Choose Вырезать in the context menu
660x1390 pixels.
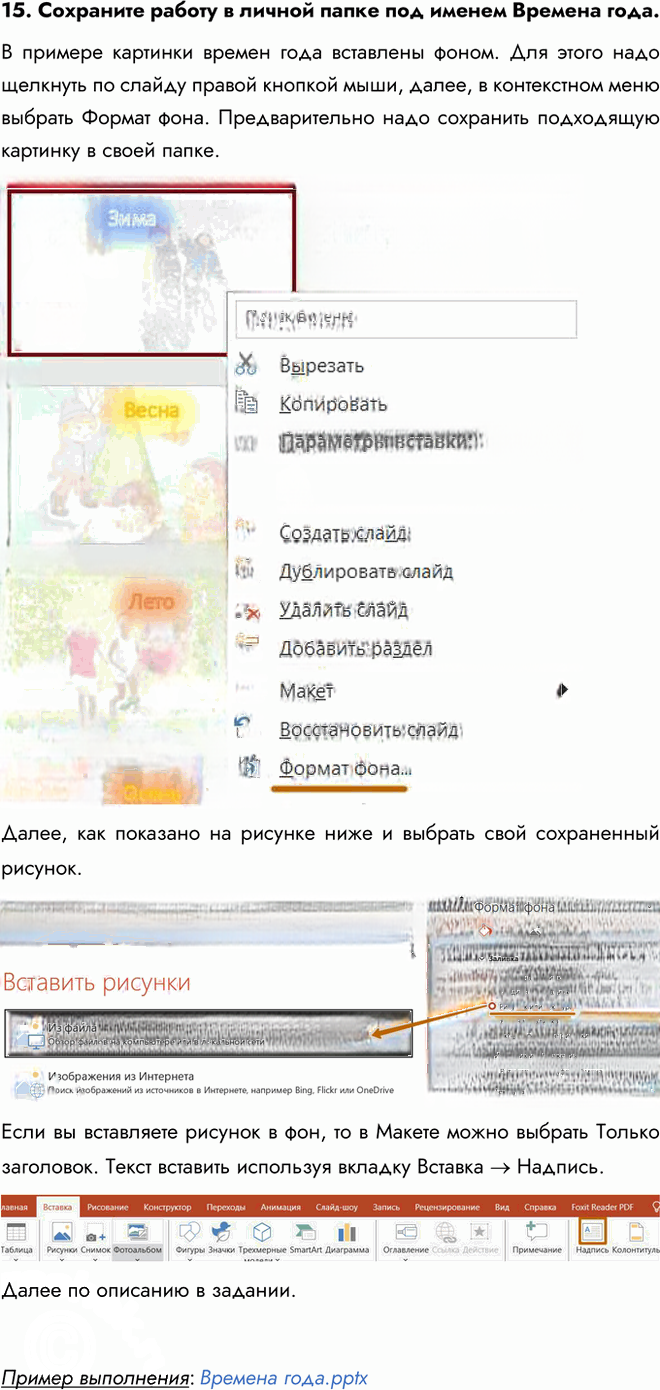pos(321,366)
